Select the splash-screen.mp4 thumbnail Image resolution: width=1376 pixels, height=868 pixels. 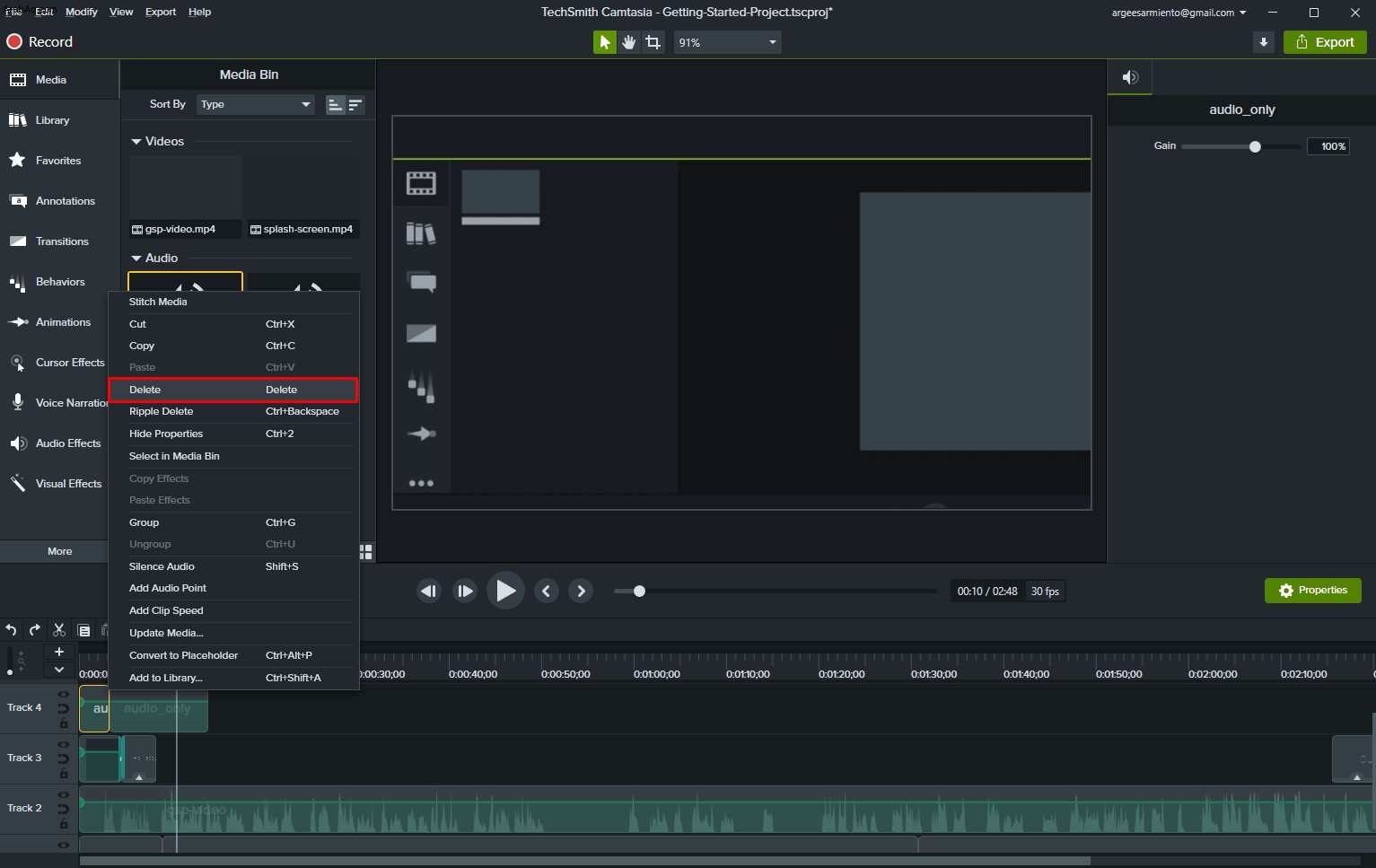click(x=303, y=197)
